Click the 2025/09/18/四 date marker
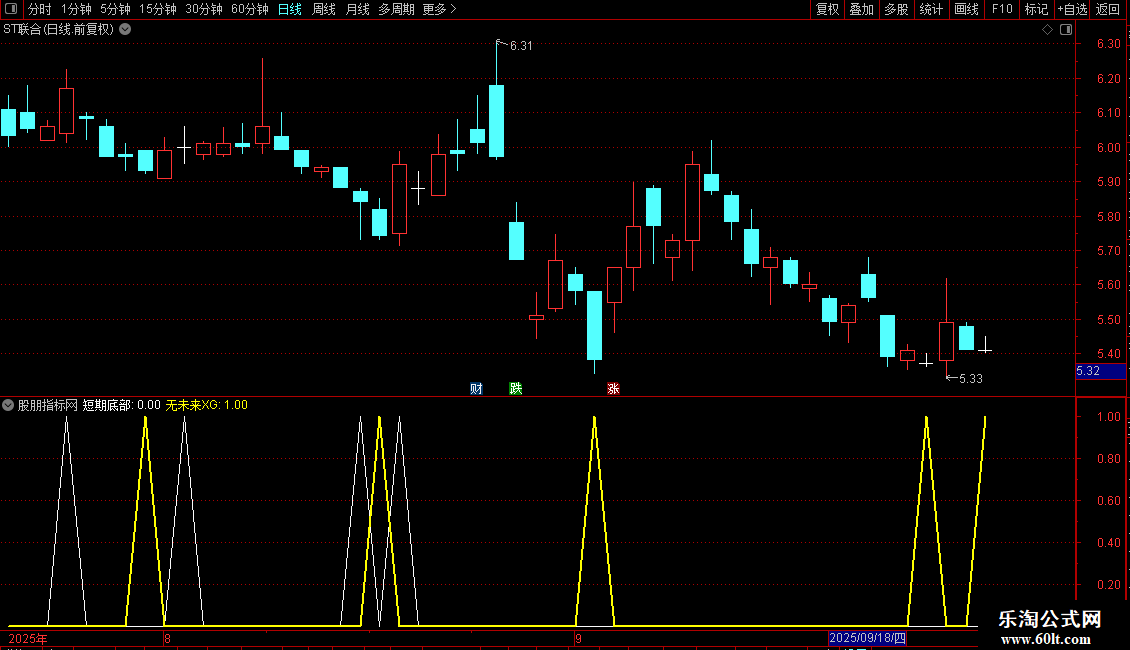1130x650 pixels. click(867, 638)
